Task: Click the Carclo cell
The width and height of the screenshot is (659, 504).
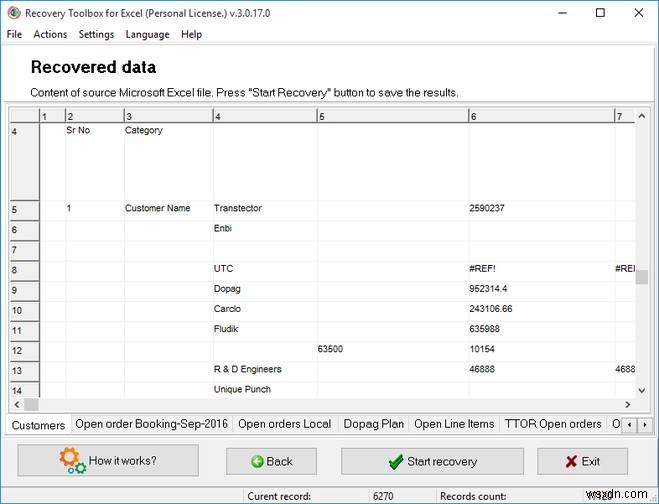Action: pos(265,311)
